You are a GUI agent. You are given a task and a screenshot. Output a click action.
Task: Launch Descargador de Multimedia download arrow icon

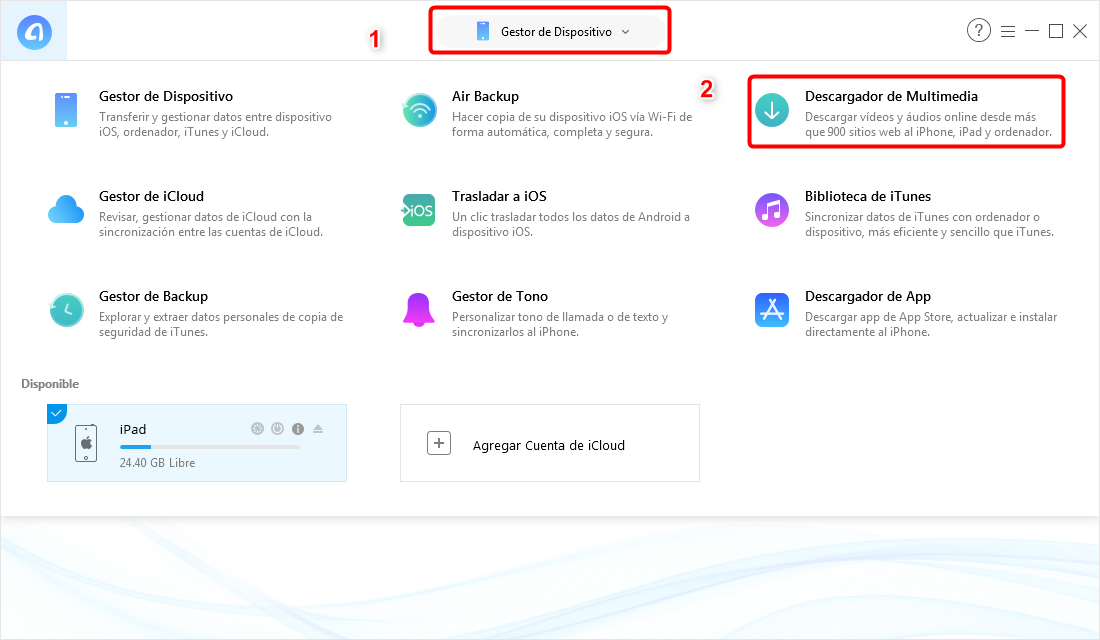pyautogui.click(x=772, y=110)
